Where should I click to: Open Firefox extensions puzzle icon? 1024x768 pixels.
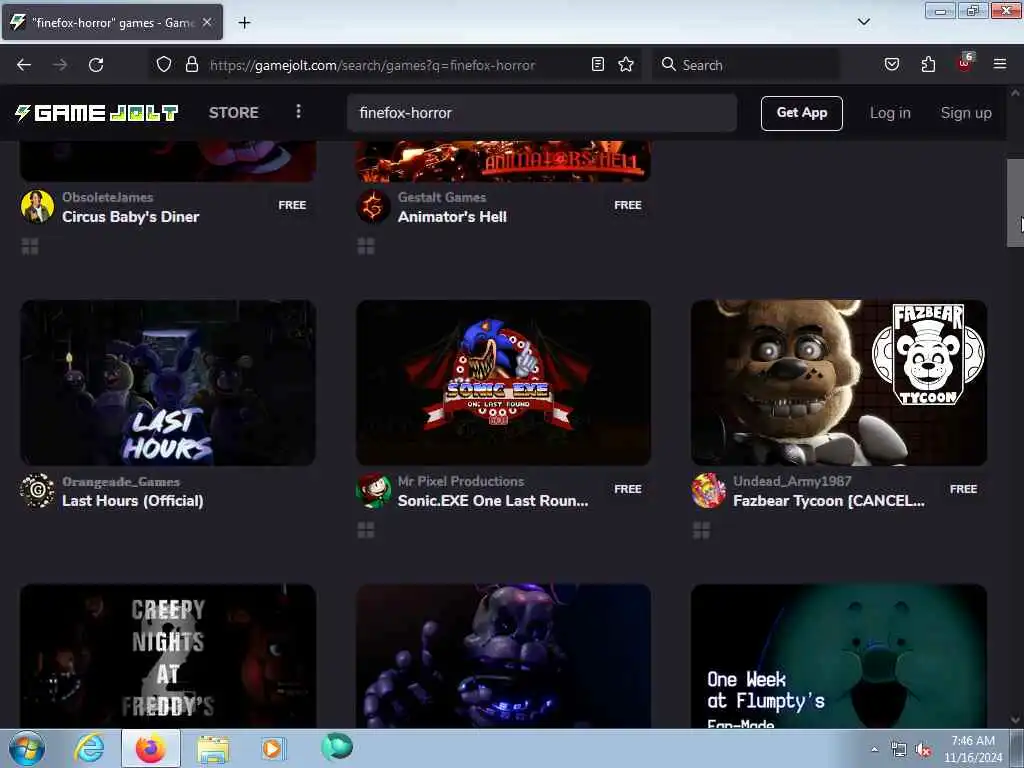928,65
